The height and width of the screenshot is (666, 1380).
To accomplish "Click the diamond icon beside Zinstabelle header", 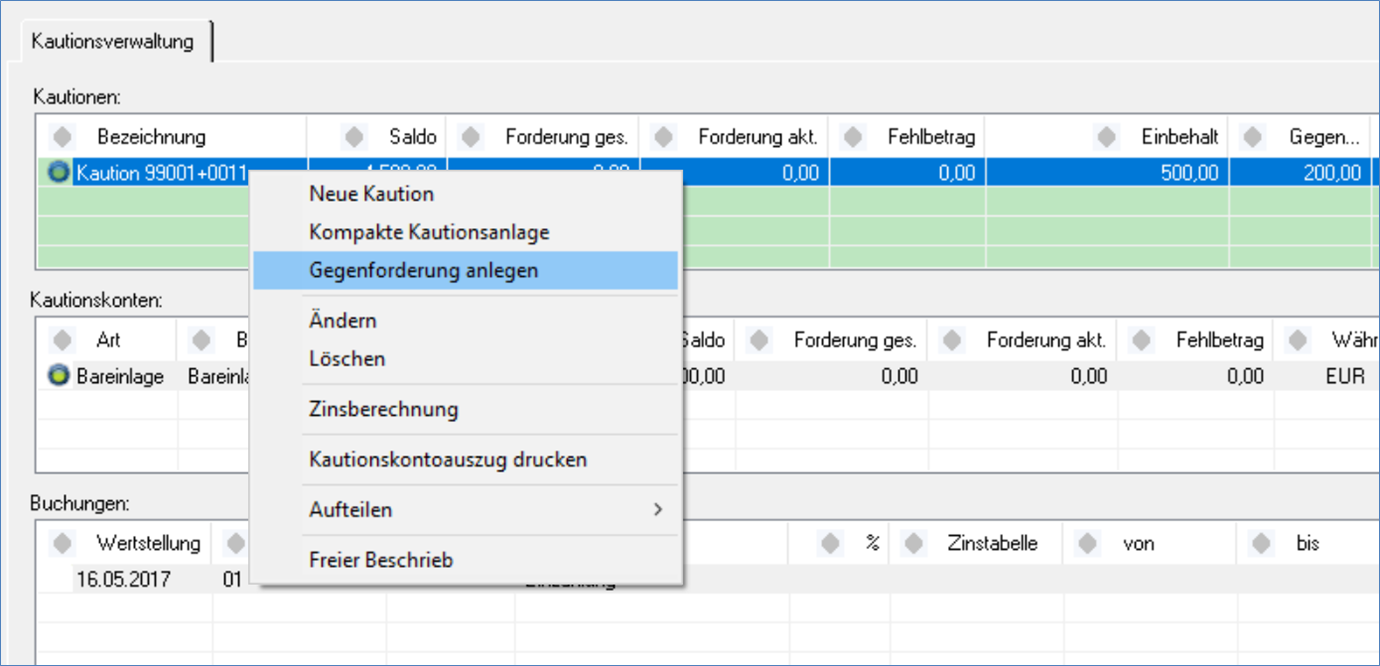I will point(913,543).
